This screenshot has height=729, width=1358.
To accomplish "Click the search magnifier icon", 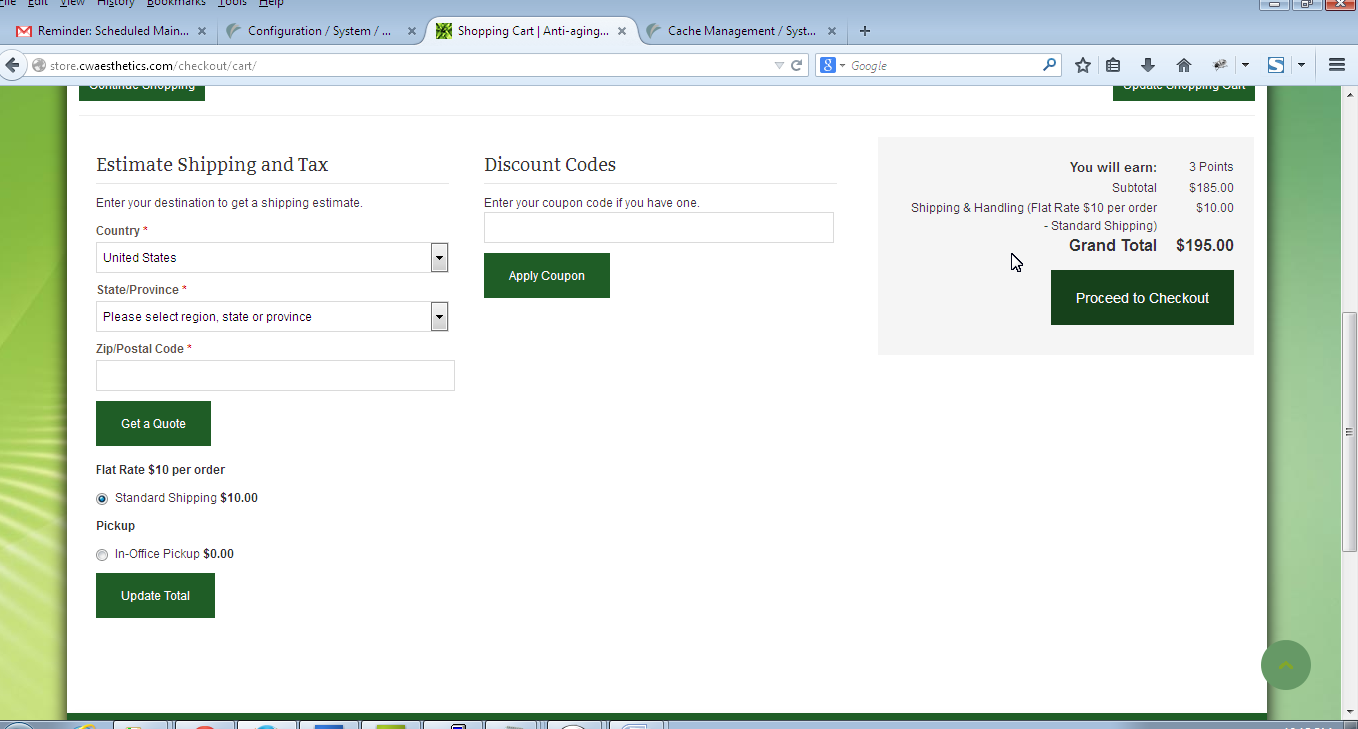I will tap(1049, 65).
